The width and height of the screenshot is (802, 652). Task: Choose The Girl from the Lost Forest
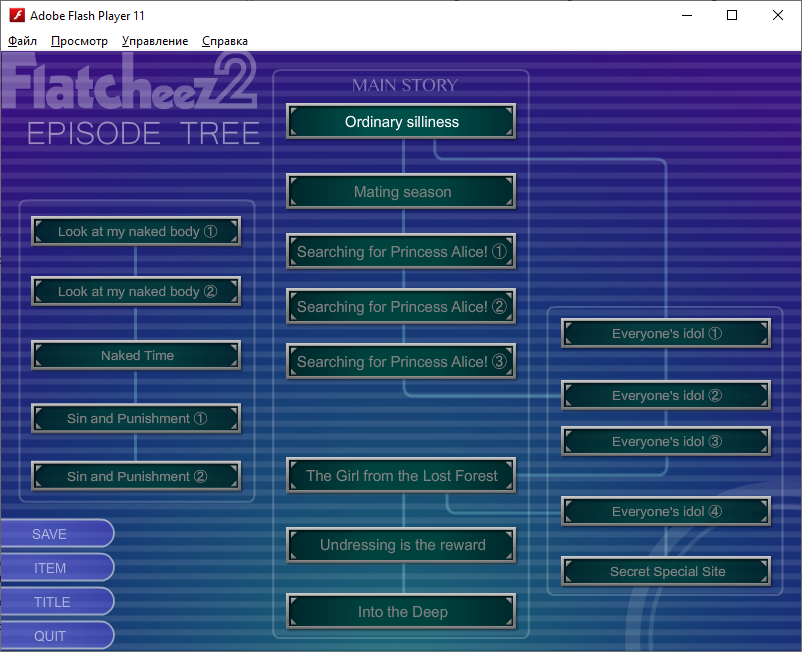click(x=402, y=476)
